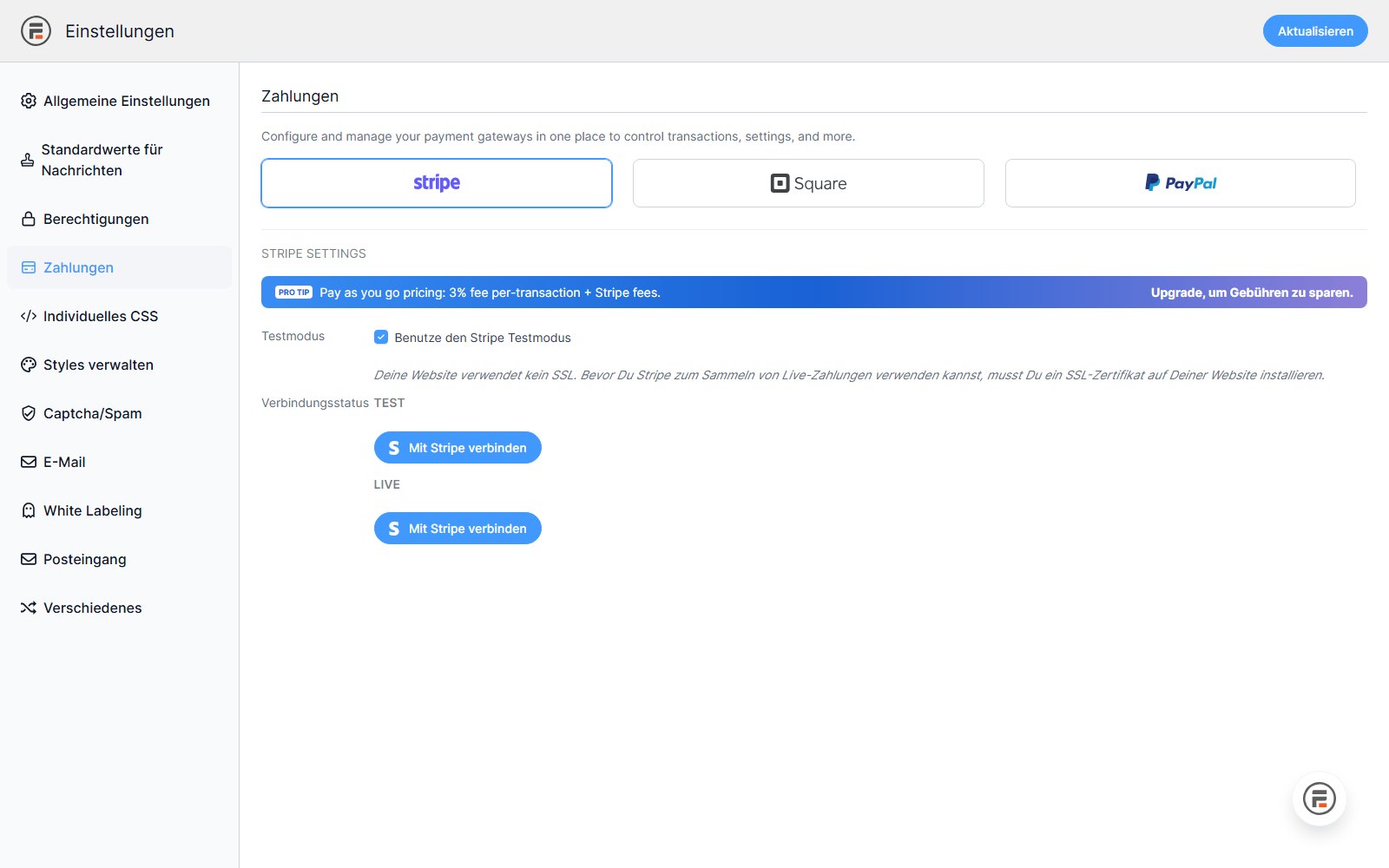Open Standardwerte für Nachrichten section
The width and height of the screenshot is (1389, 868).
(120, 160)
